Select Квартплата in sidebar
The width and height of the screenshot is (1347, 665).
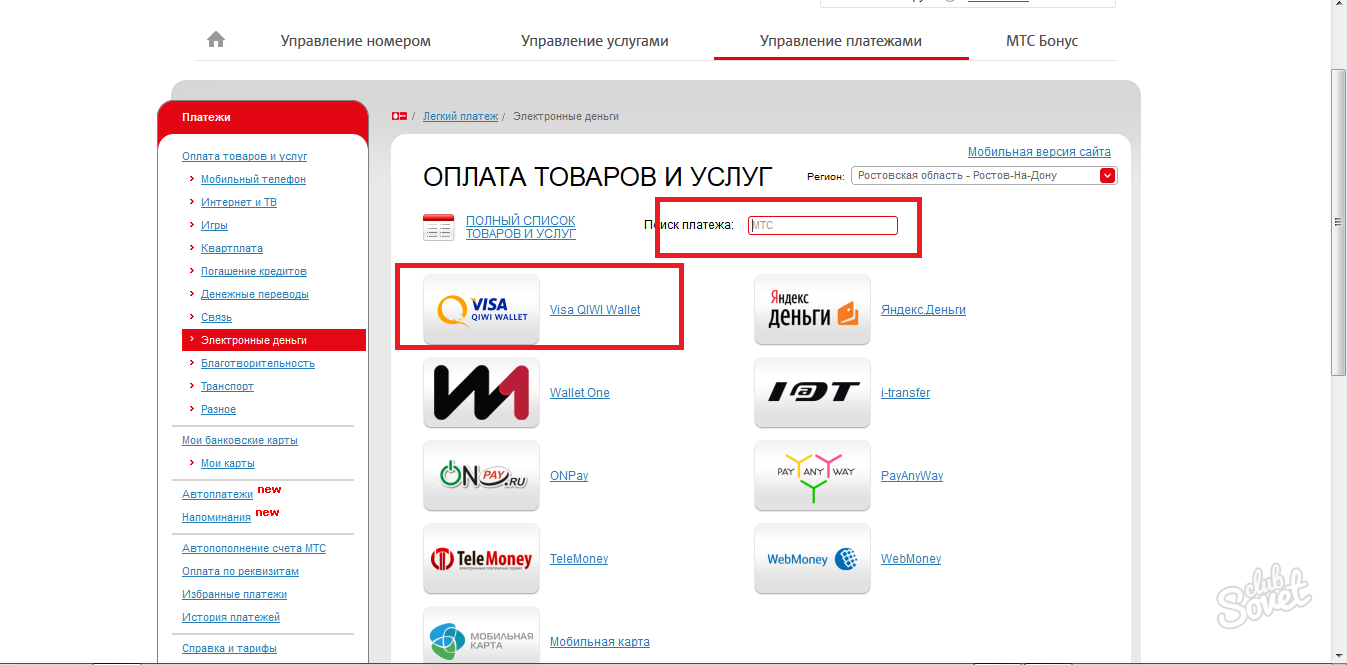[232, 248]
